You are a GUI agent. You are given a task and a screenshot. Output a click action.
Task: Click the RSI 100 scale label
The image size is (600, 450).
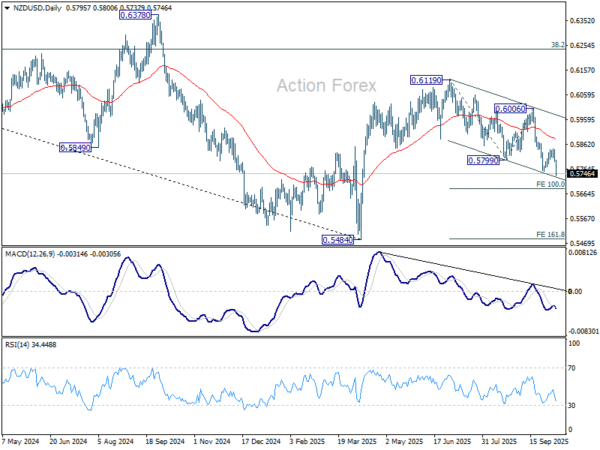[x=574, y=344]
